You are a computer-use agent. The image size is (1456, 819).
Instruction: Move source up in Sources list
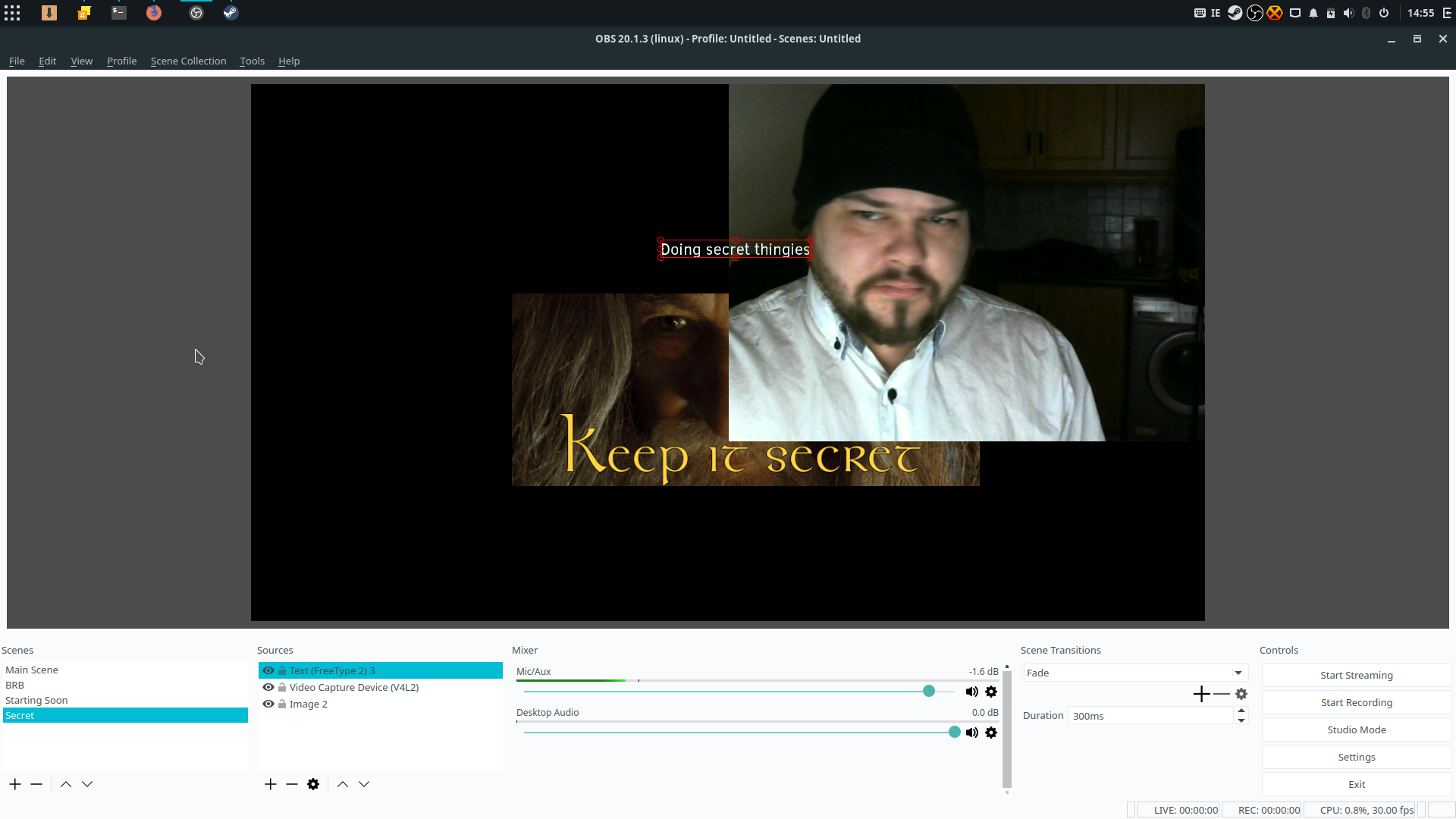(343, 784)
